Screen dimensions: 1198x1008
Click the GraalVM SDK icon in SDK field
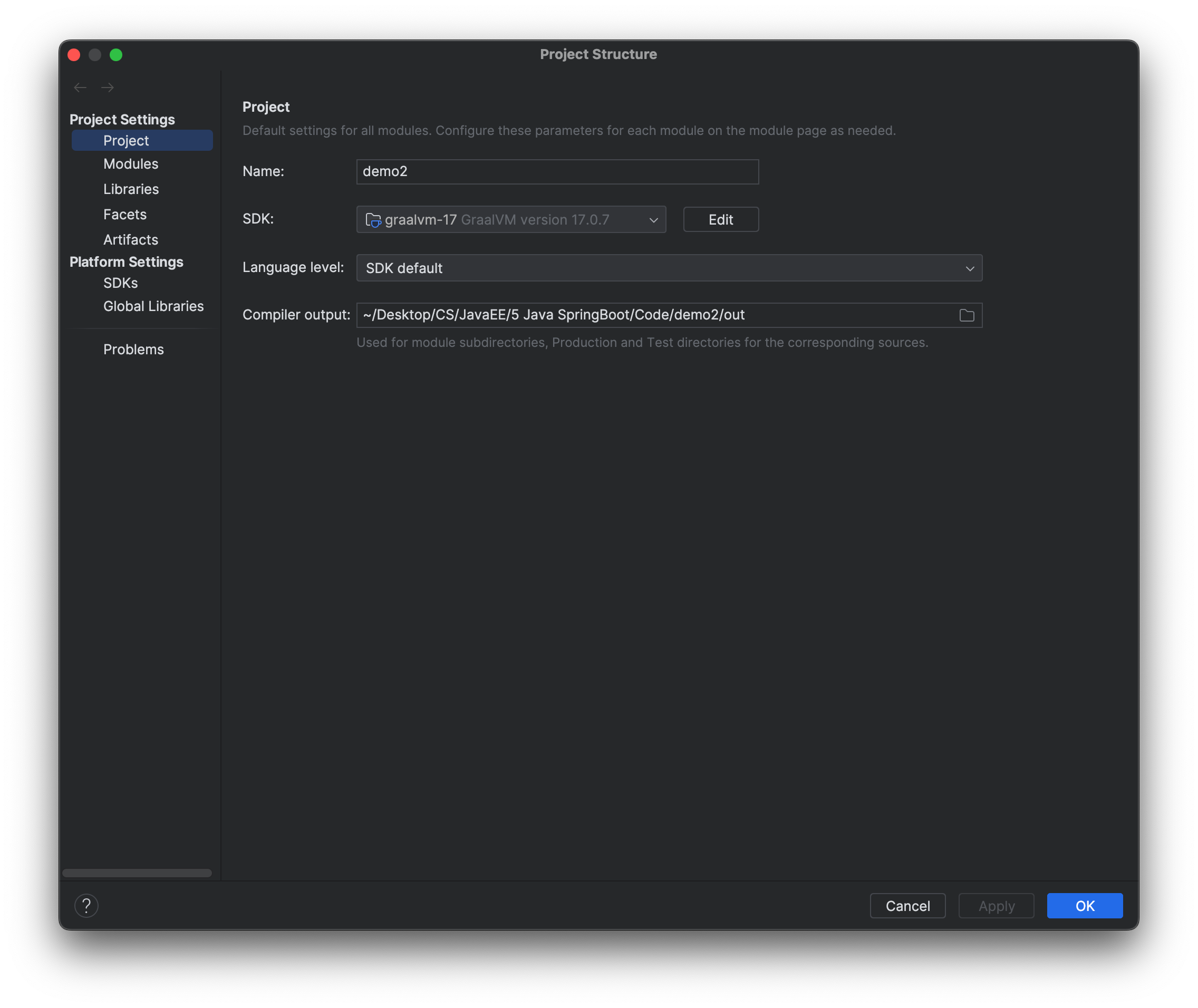373,219
